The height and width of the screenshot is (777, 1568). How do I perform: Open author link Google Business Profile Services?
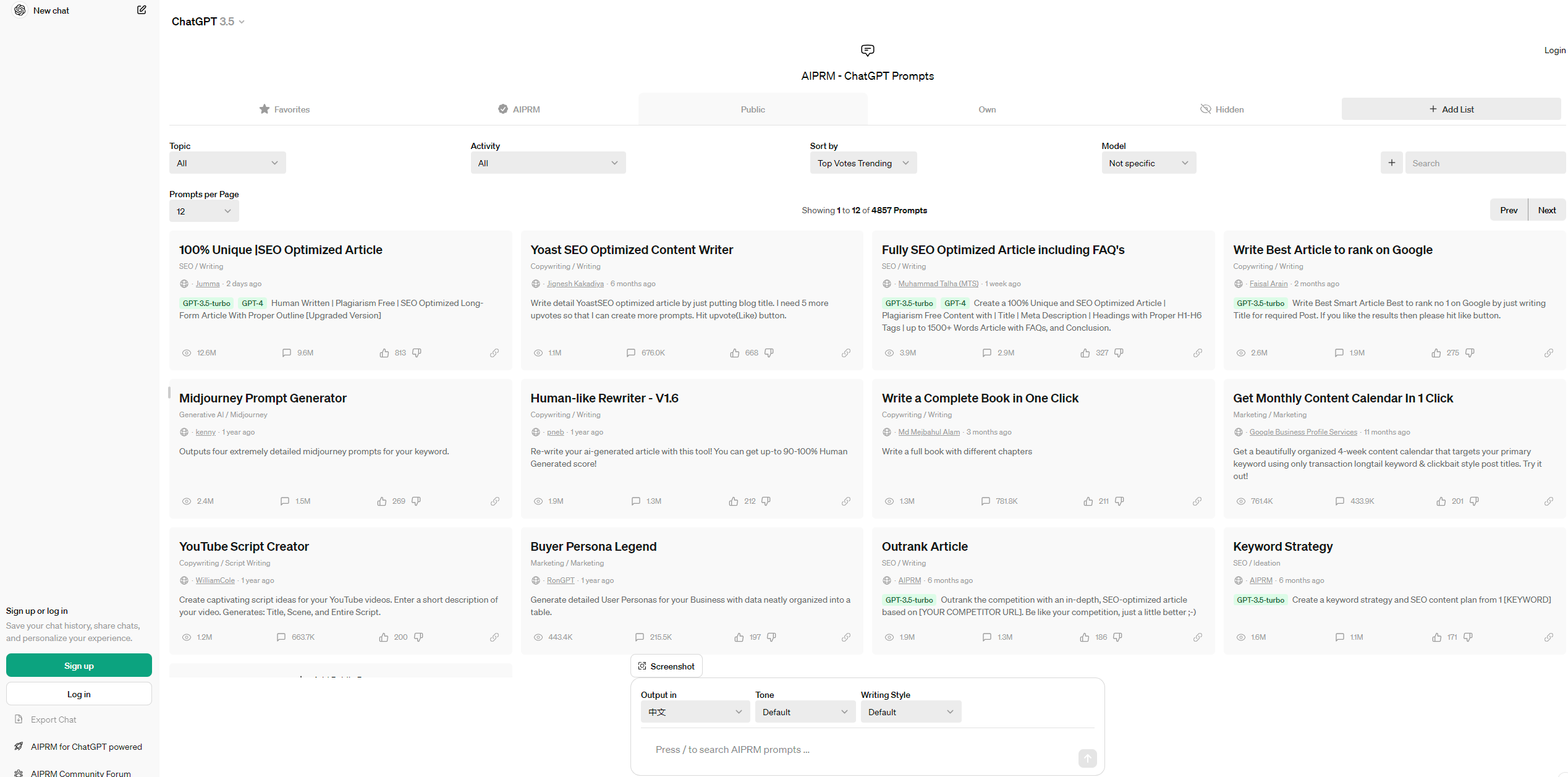click(1303, 432)
